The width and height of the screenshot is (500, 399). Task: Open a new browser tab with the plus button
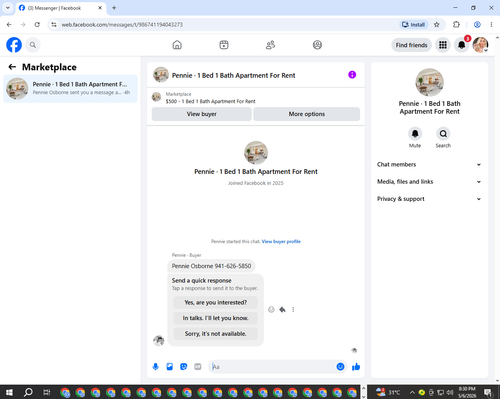click(114, 8)
